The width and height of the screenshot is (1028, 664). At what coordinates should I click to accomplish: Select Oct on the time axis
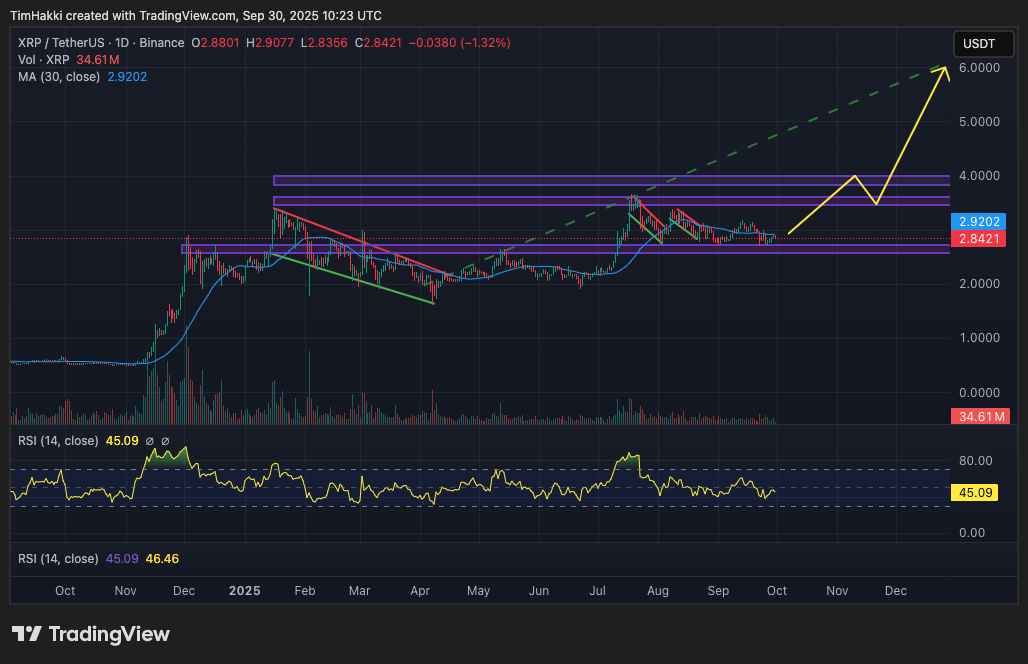[65, 591]
